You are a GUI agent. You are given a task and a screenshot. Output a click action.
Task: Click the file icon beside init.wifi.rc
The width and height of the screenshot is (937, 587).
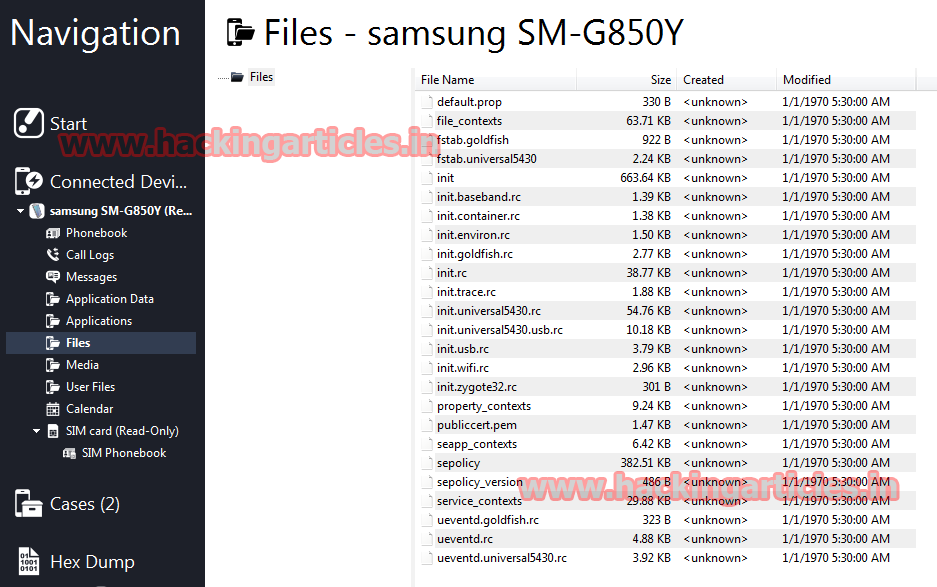(x=427, y=368)
